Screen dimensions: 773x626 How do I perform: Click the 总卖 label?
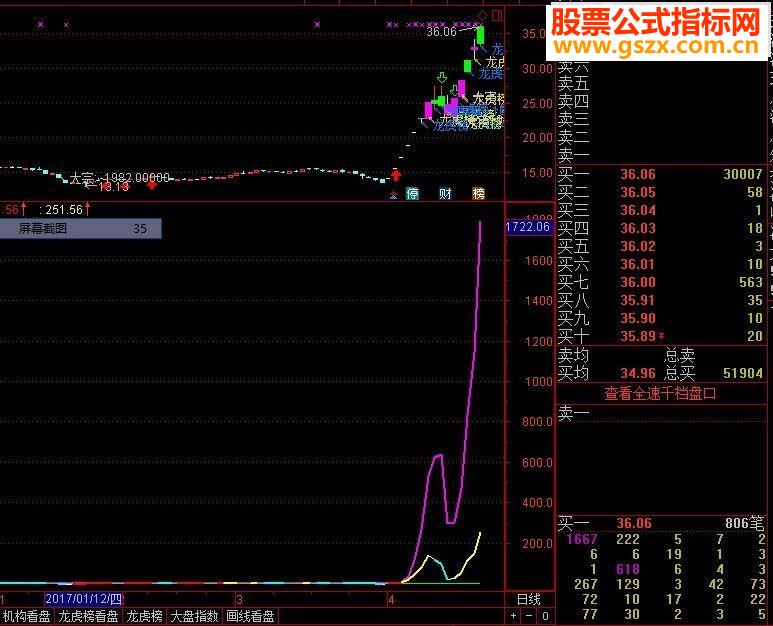tap(679, 355)
